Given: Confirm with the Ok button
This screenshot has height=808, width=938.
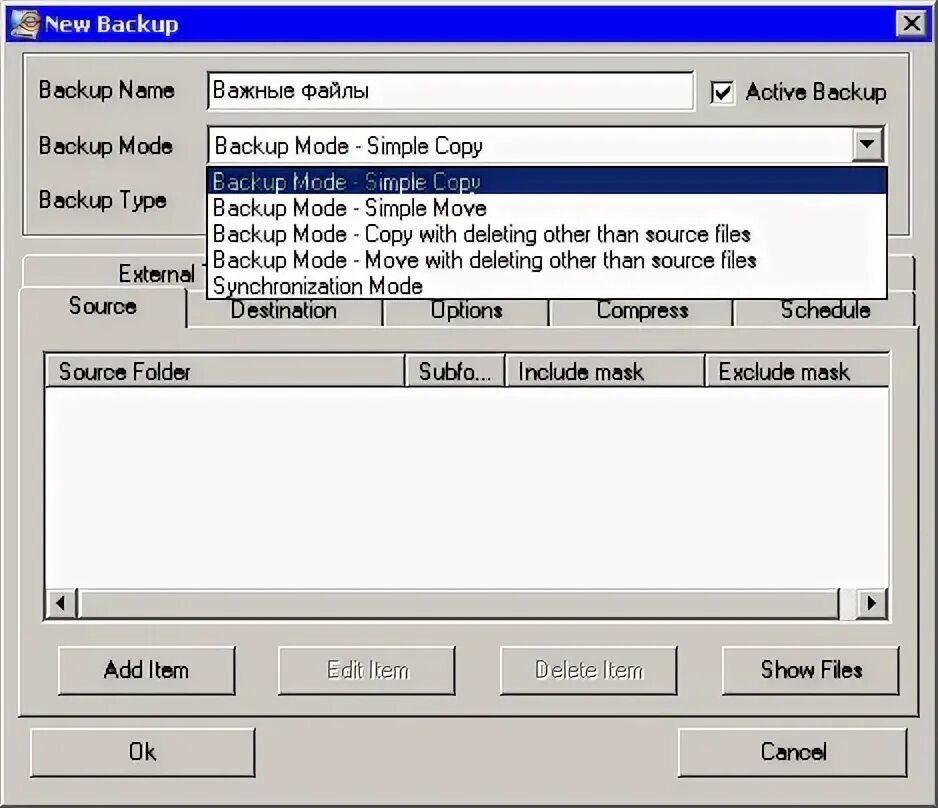Looking at the screenshot, I should click(x=142, y=752).
